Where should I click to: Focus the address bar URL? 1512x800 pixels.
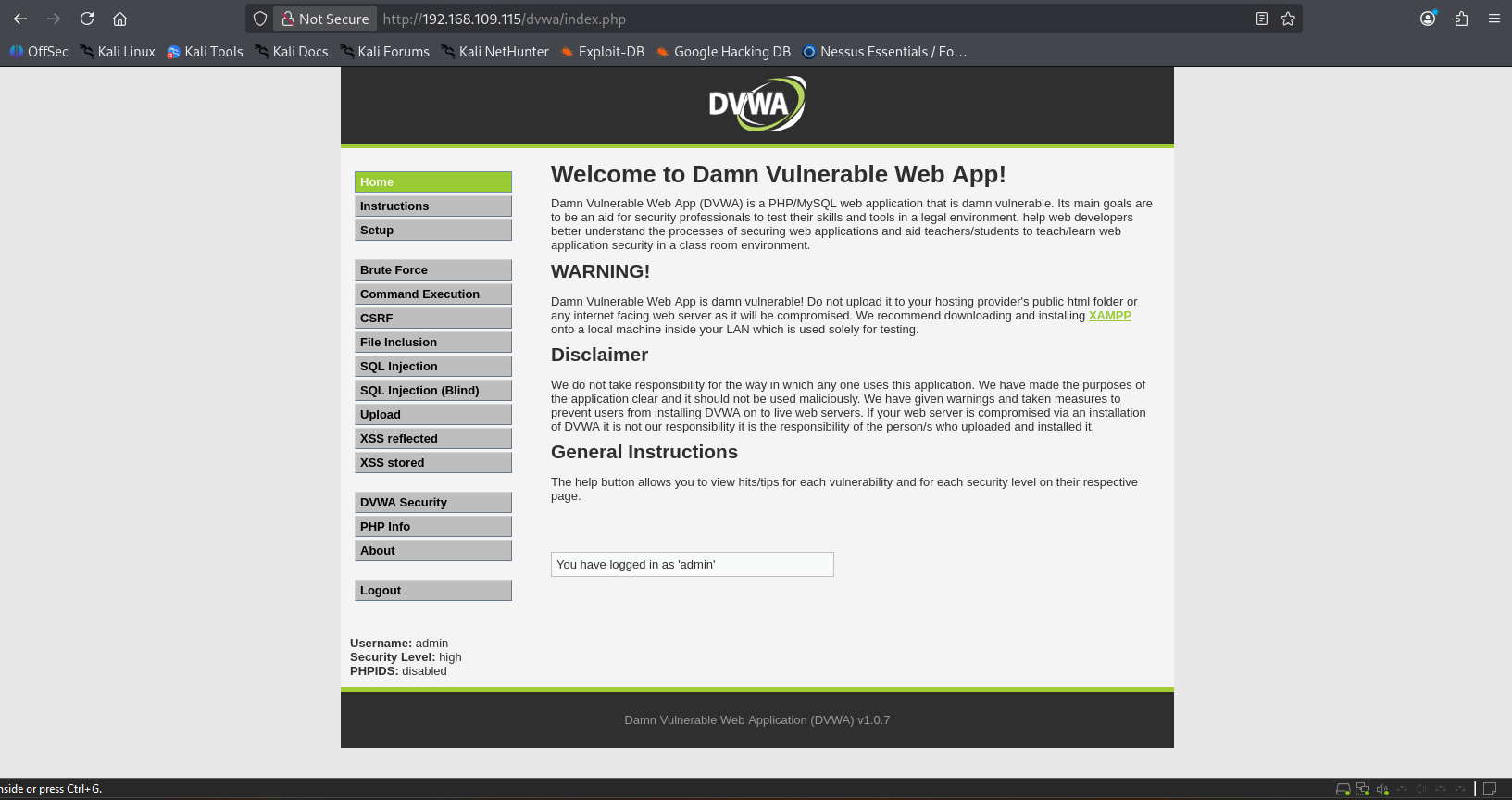point(505,19)
